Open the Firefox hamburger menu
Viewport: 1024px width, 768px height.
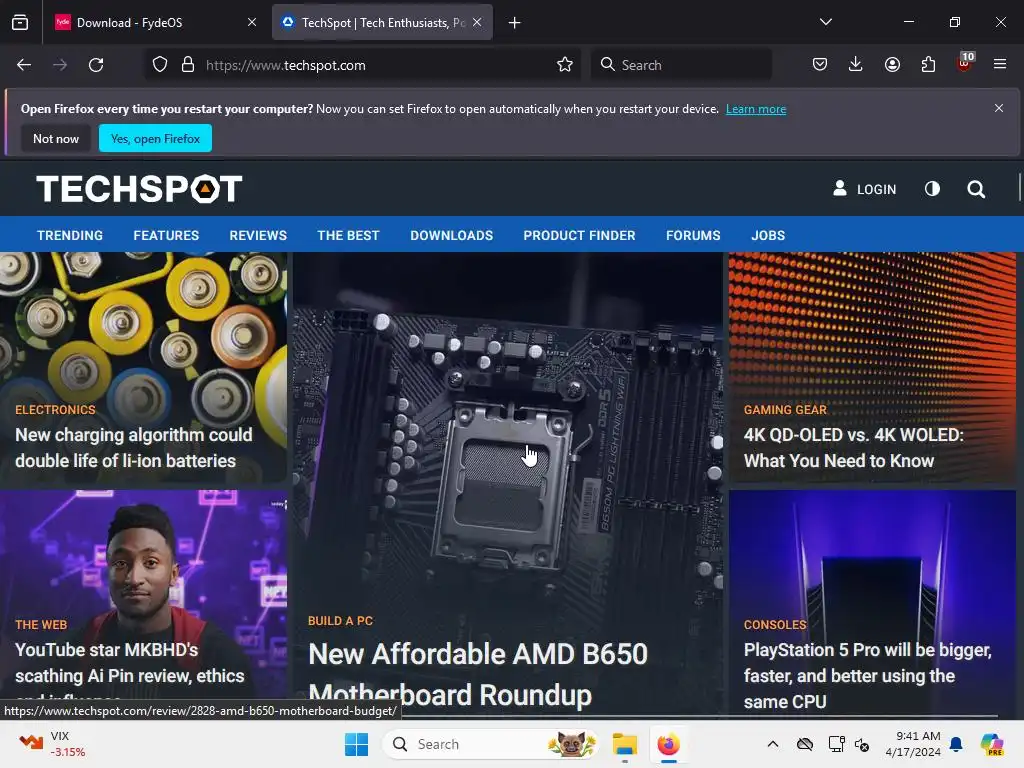pyautogui.click(x=1000, y=64)
